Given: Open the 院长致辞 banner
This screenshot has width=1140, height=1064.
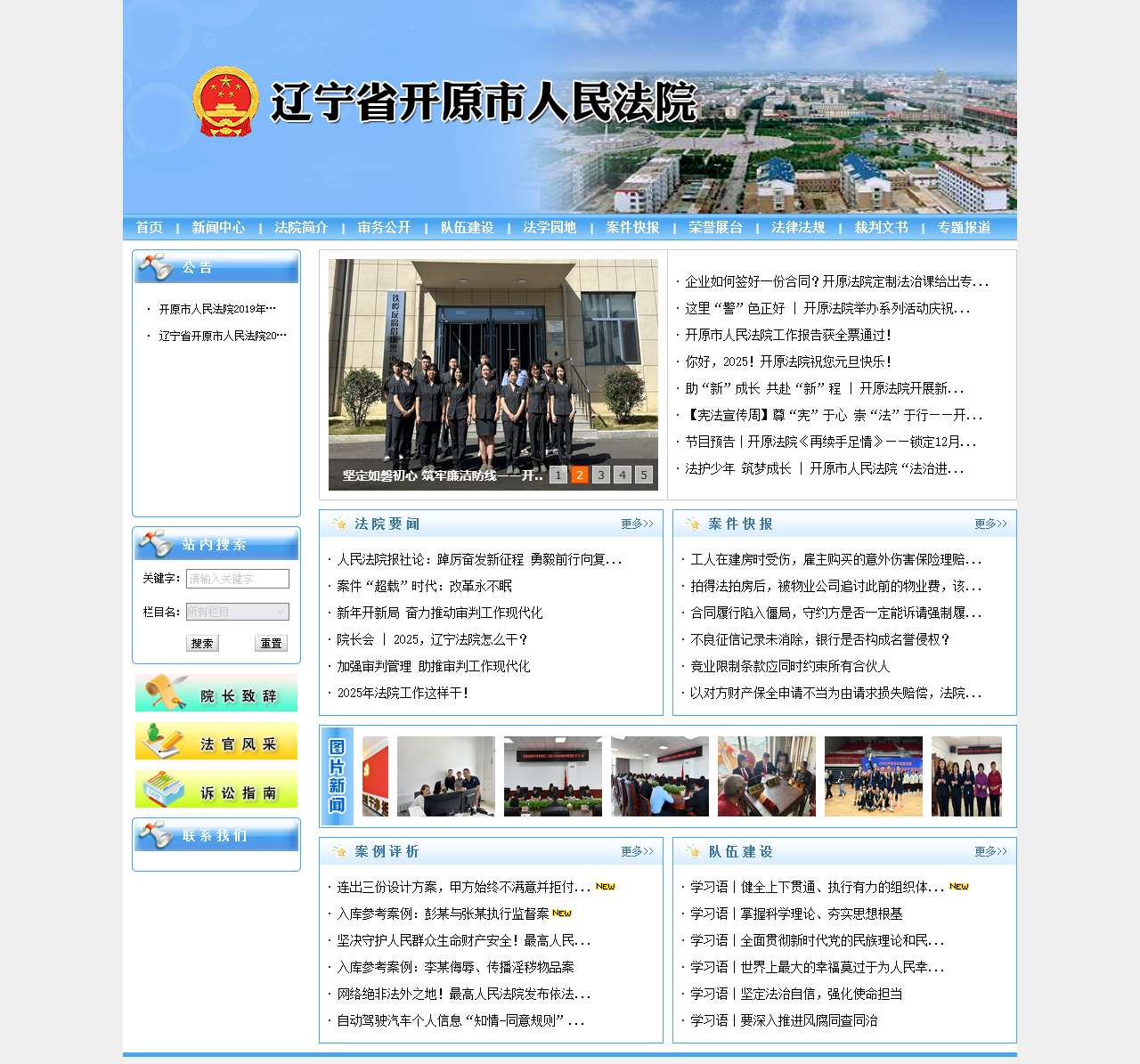Looking at the screenshot, I should coord(216,694).
